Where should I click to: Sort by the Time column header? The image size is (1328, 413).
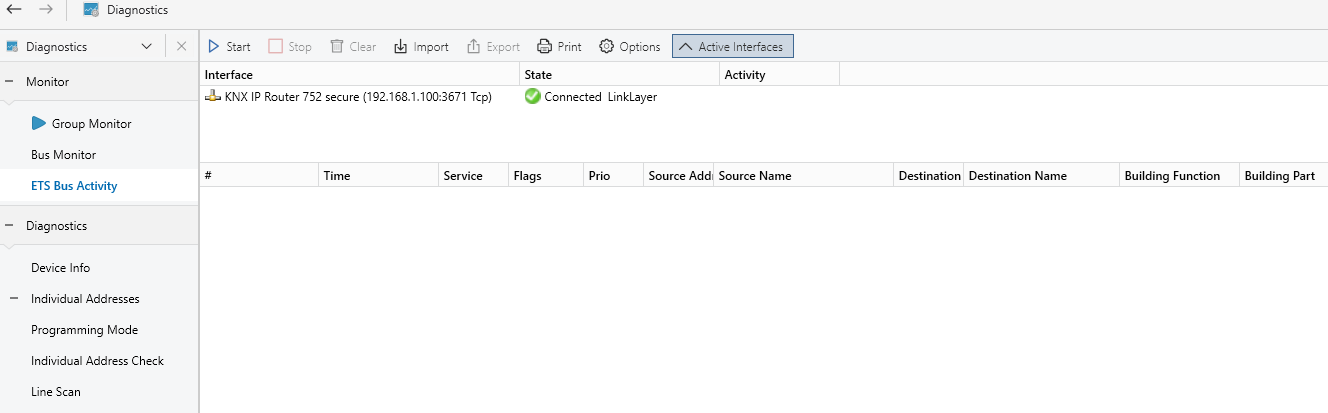[x=379, y=175]
